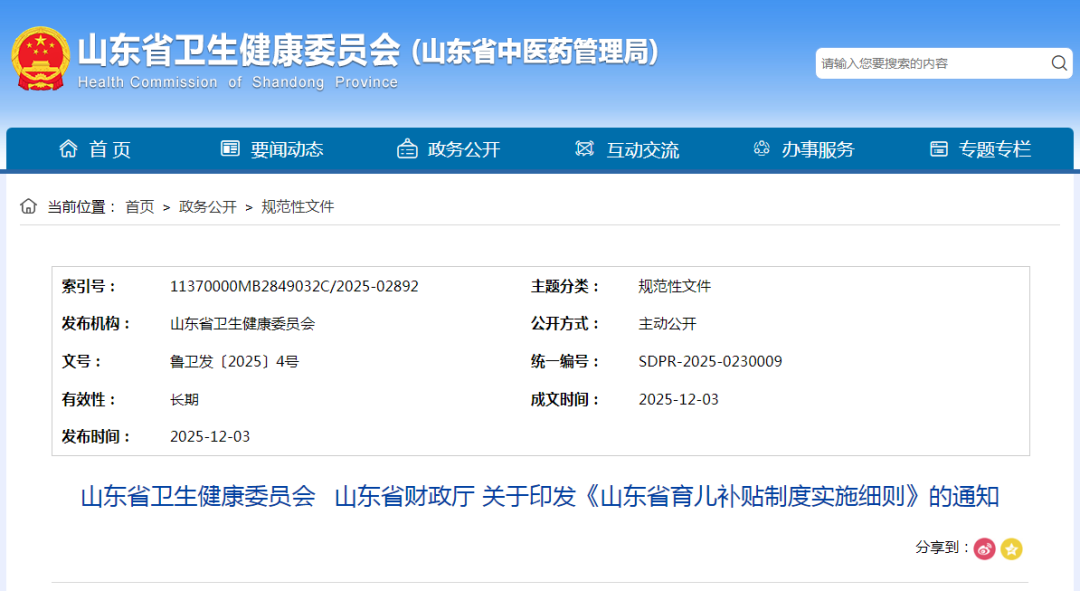Open the 专题专栏 menu label
This screenshot has width=1080, height=591.
994,149
